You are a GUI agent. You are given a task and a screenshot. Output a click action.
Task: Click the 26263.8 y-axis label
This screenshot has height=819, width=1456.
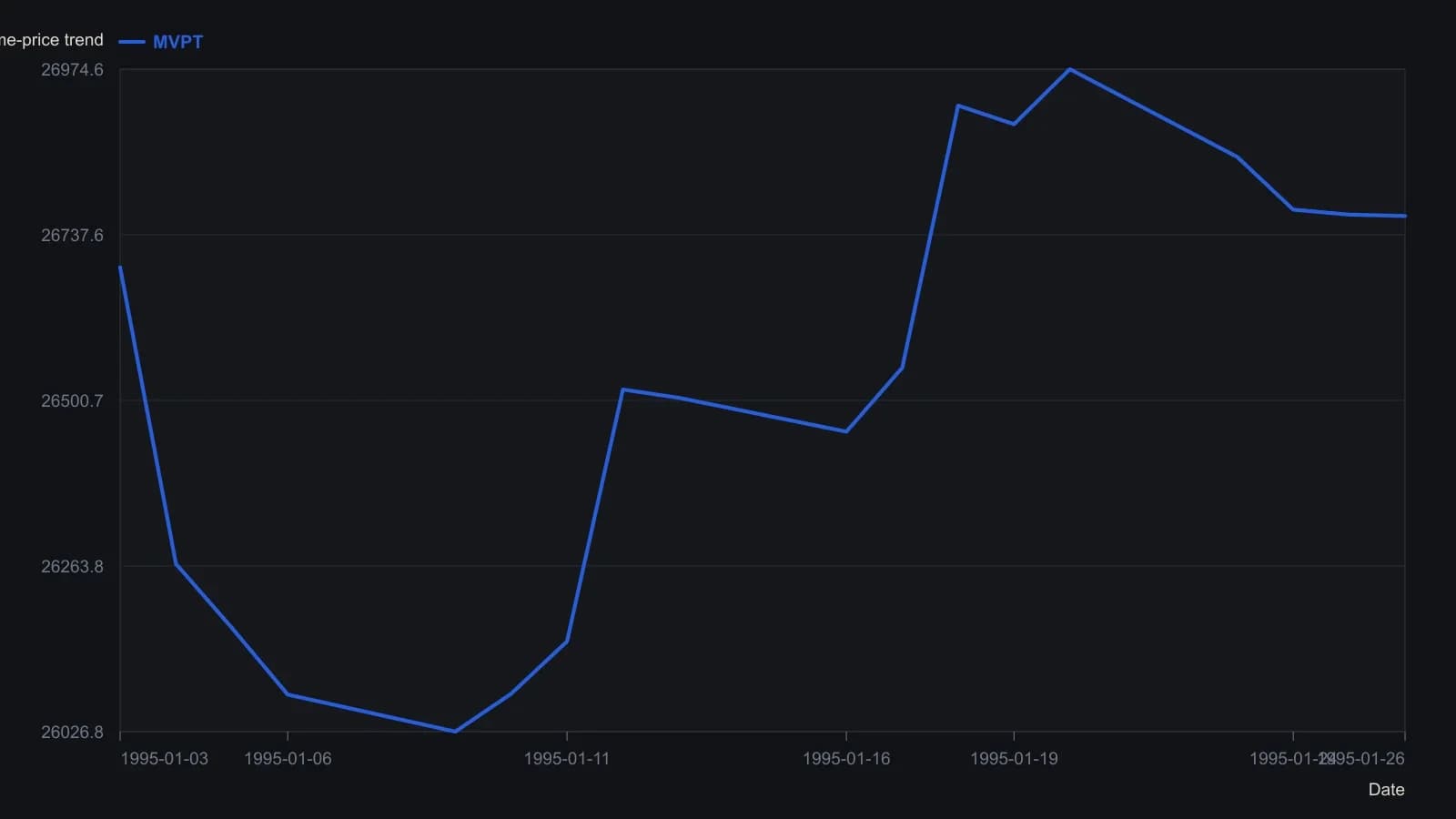(x=72, y=567)
